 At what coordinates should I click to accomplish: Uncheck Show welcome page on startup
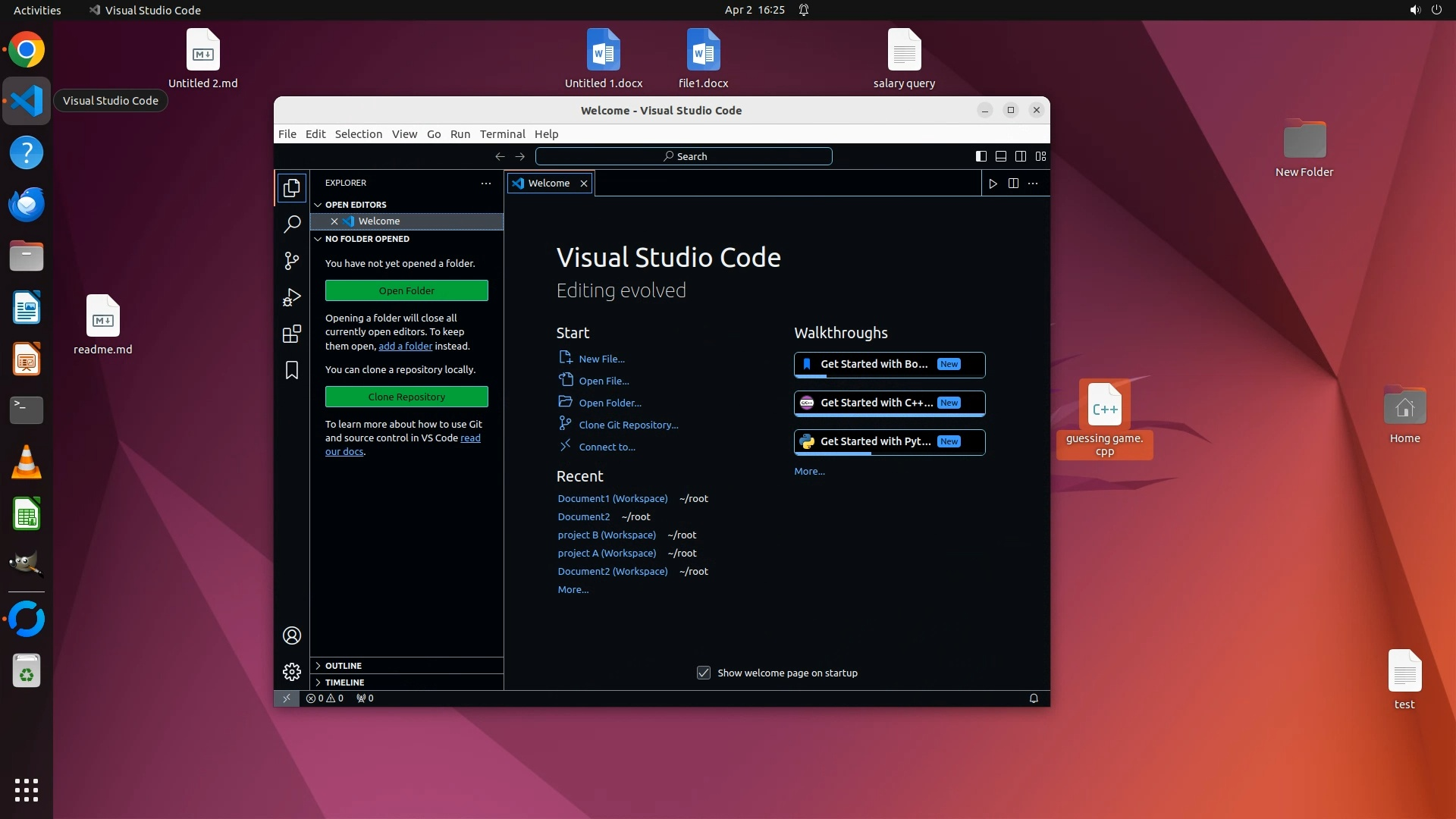click(x=704, y=673)
